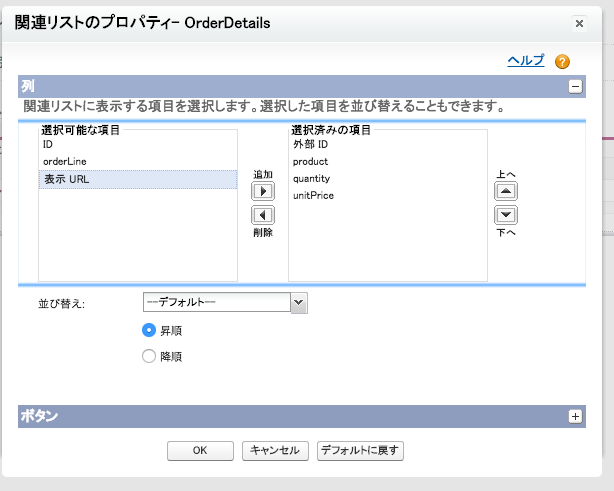
Task: Move selected item up with 上へ arrow
Action: (x=506, y=191)
